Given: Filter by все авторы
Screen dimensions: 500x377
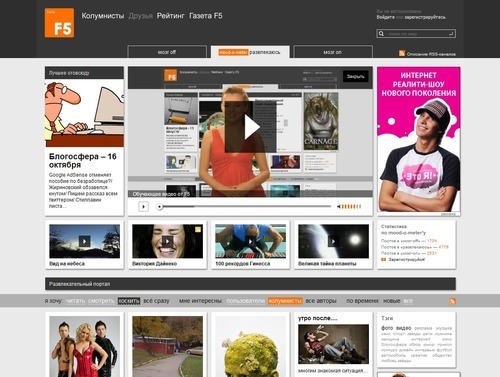Looking at the screenshot, I should (321, 301).
